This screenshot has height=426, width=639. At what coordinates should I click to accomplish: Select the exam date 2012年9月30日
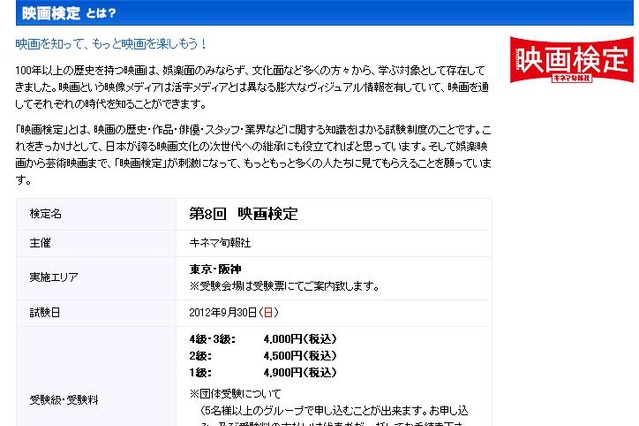coord(223,313)
